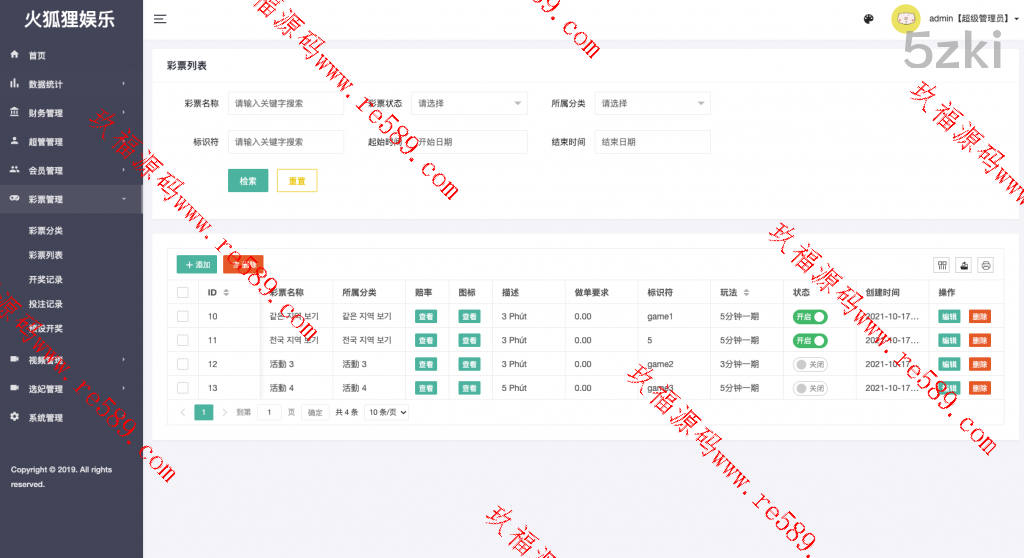Click the admin avatar image
Screen dimensions: 1024x558
906,19
